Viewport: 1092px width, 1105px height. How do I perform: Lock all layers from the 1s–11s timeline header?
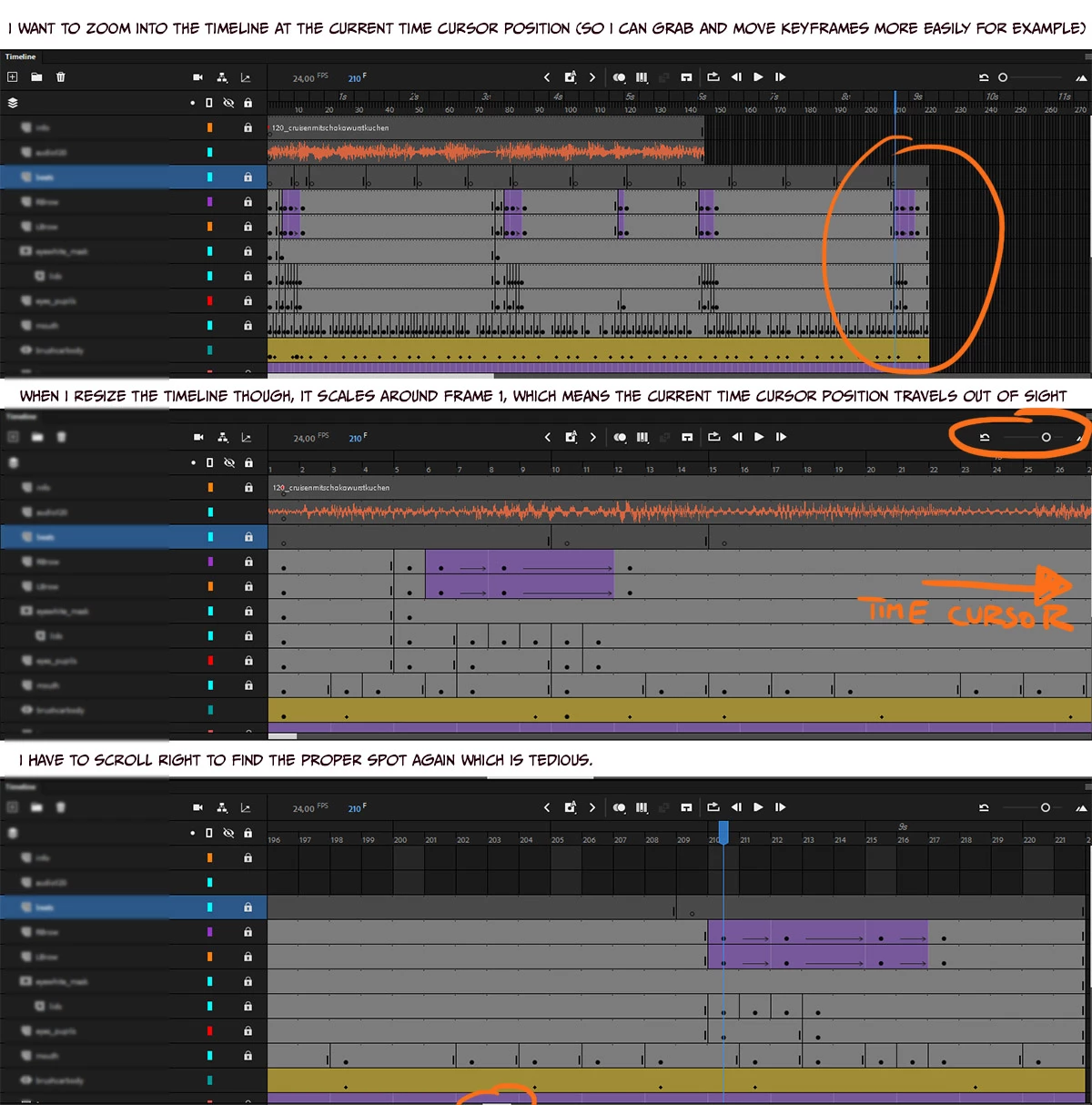248,103
